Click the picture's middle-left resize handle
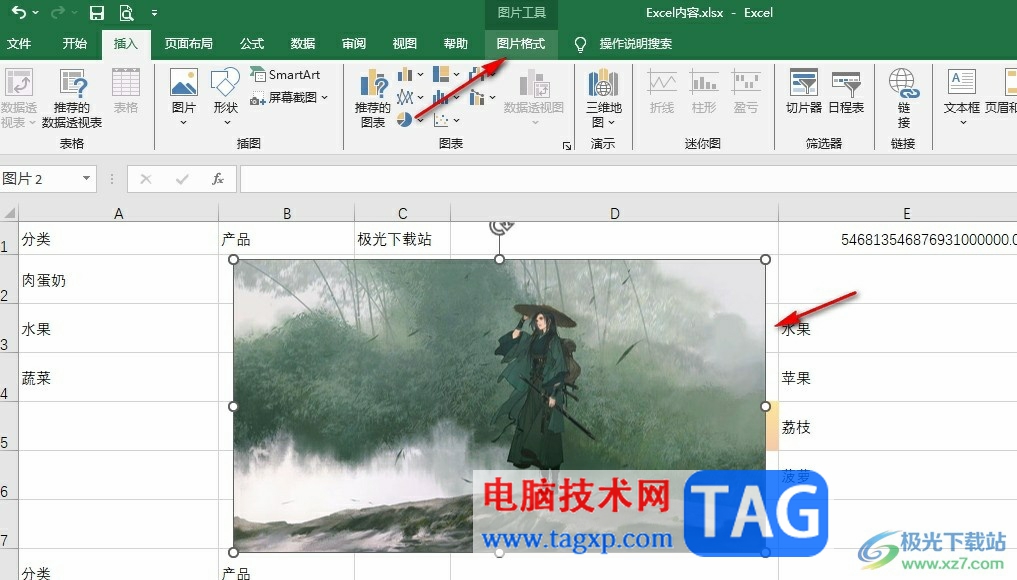 [x=233, y=406]
